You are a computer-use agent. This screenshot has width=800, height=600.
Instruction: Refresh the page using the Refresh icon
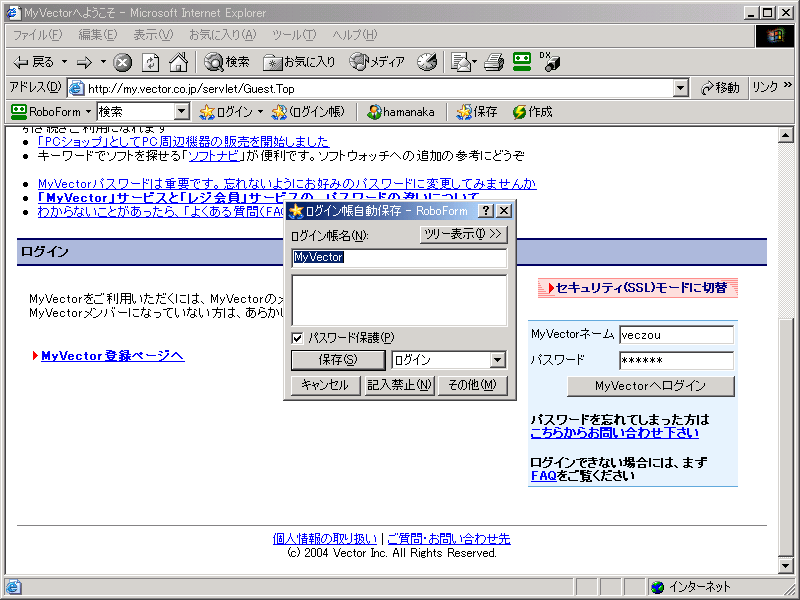click(x=150, y=62)
